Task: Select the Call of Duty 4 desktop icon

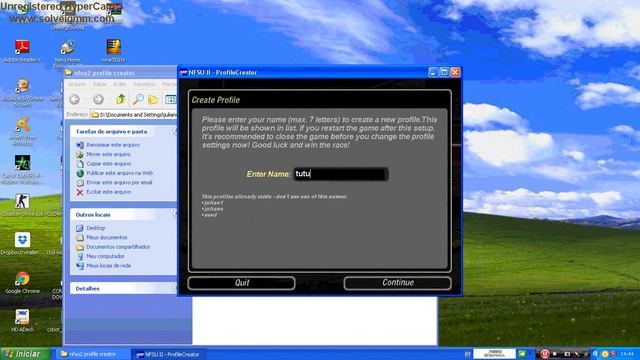Action: coord(22,169)
